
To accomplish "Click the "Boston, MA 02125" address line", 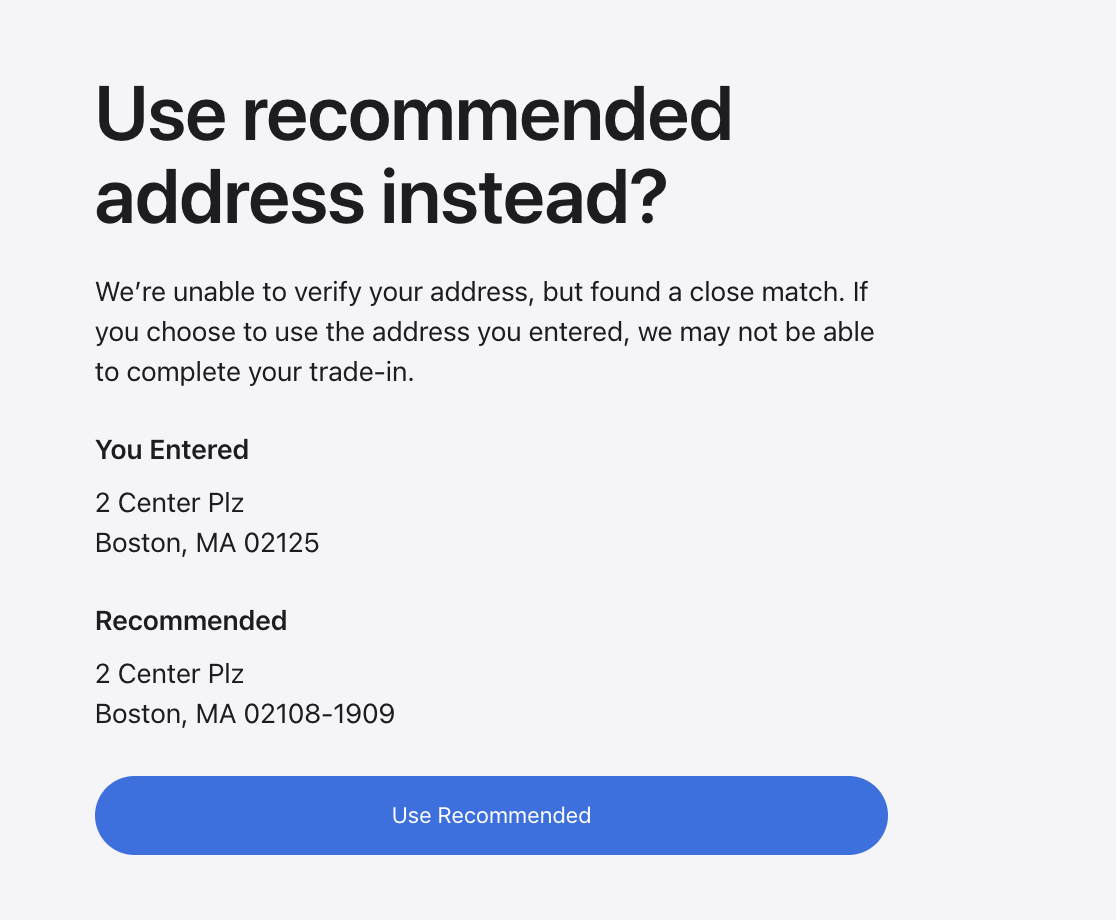I will [207, 543].
